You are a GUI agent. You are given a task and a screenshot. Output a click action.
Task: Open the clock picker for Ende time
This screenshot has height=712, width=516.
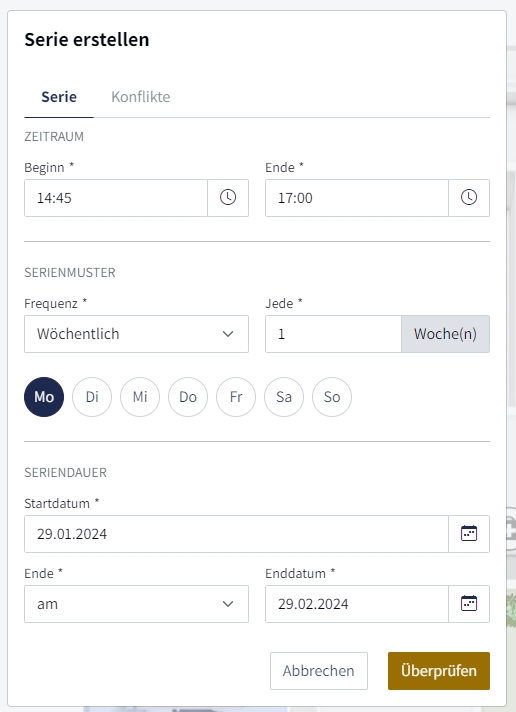[x=469, y=198]
